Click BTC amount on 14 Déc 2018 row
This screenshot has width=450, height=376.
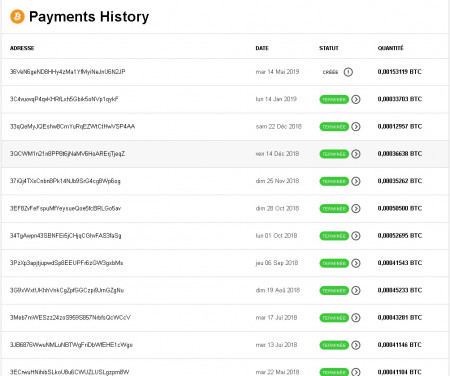tap(400, 154)
